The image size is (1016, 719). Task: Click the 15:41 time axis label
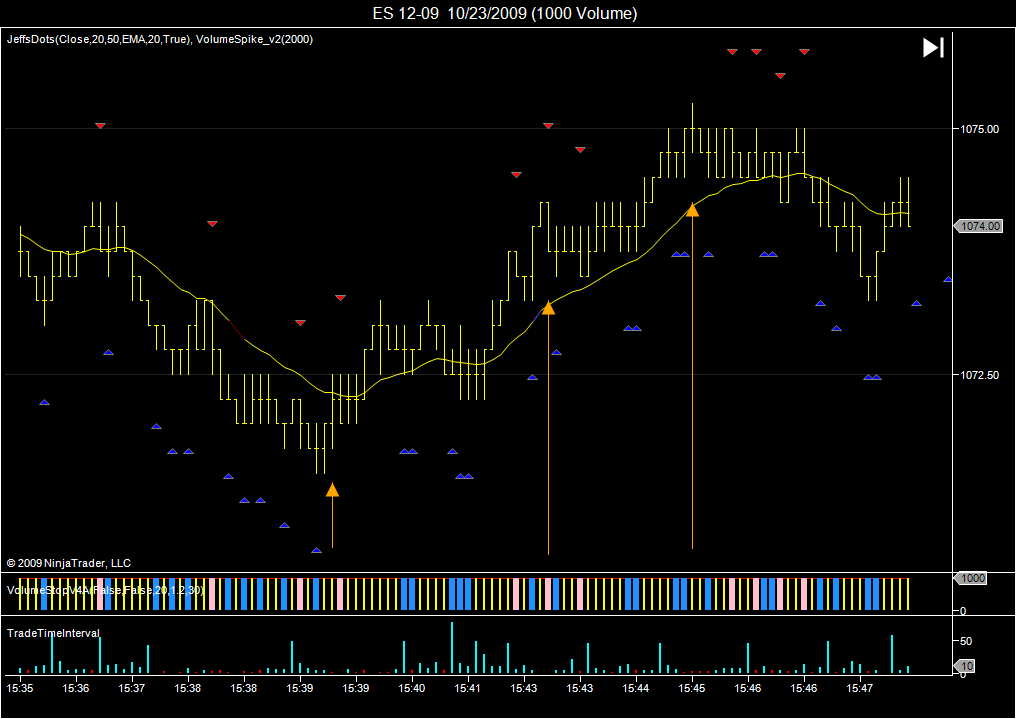click(467, 688)
